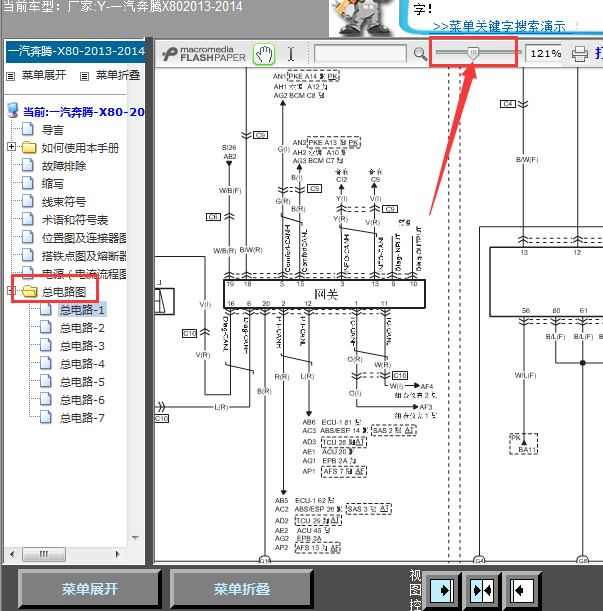The width and height of the screenshot is (603, 611).
Task: Click the 菜单展开 link at top of sidebar
Action: 44,75
